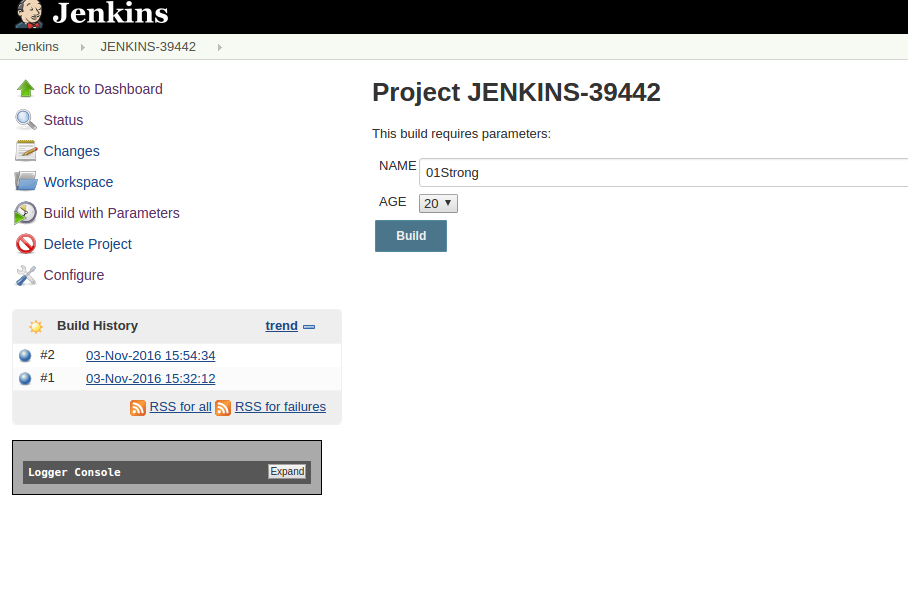
Task: Open breadcrumb arrow after JENKINS-39442
Action: click(219, 47)
